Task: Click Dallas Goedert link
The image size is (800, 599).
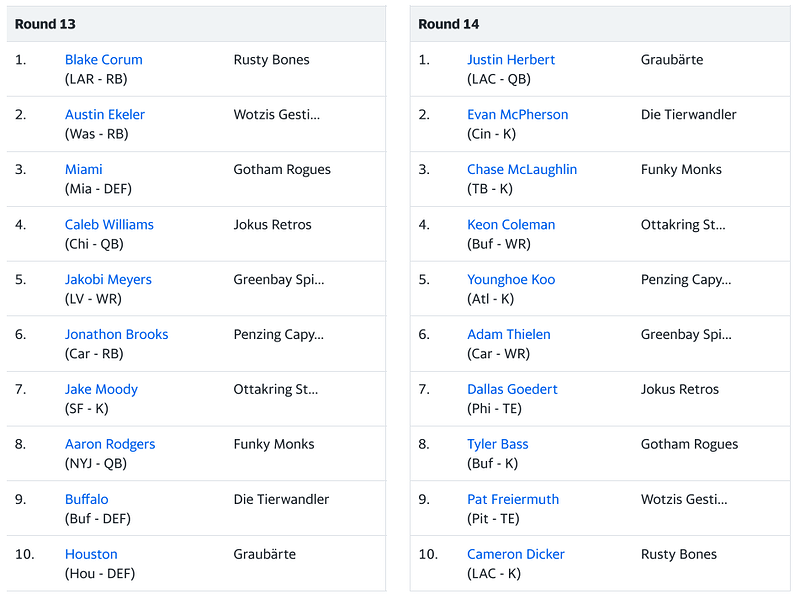Action: [512, 390]
